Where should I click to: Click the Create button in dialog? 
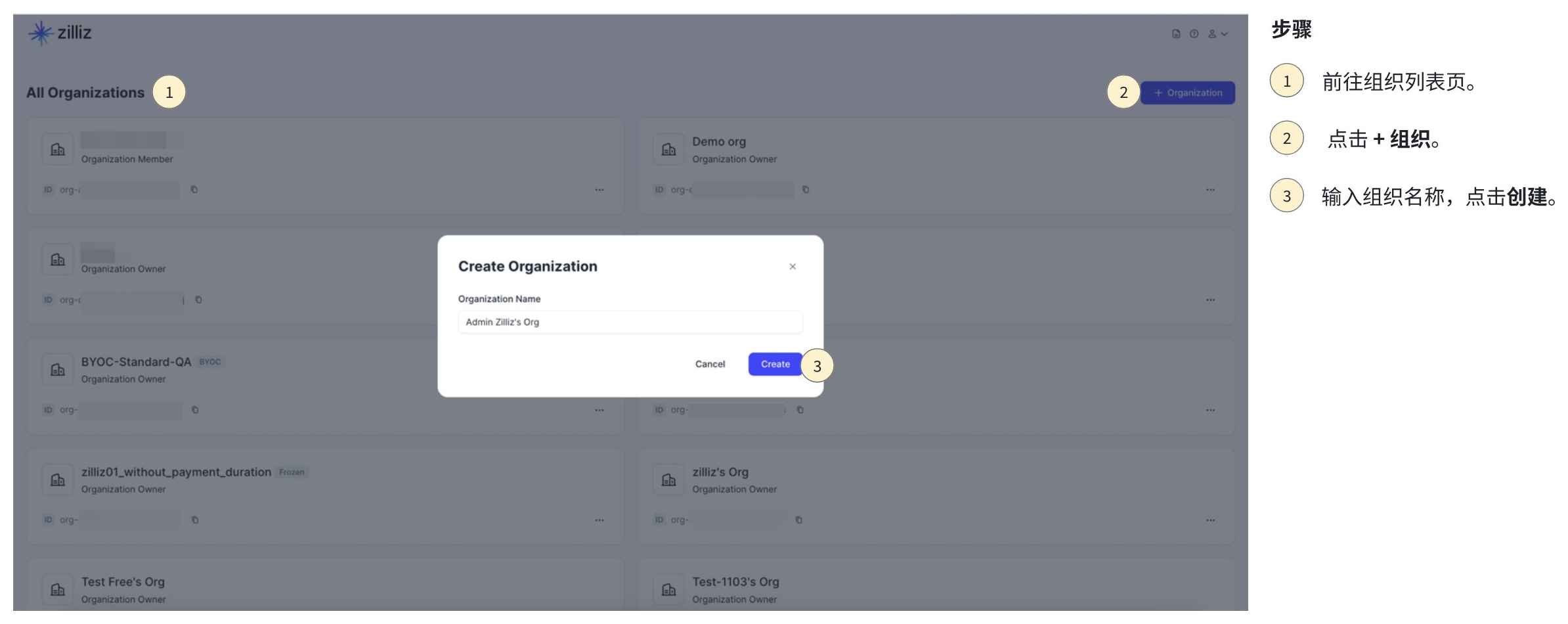coord(775,364)
